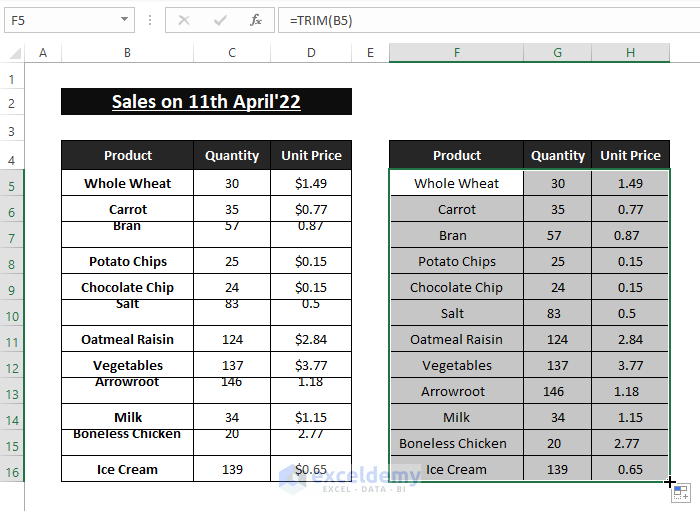Screen dimensions: 700x511
Task: Click the Whole Wheat cell in column F
Action: click(x=456, y=183)
